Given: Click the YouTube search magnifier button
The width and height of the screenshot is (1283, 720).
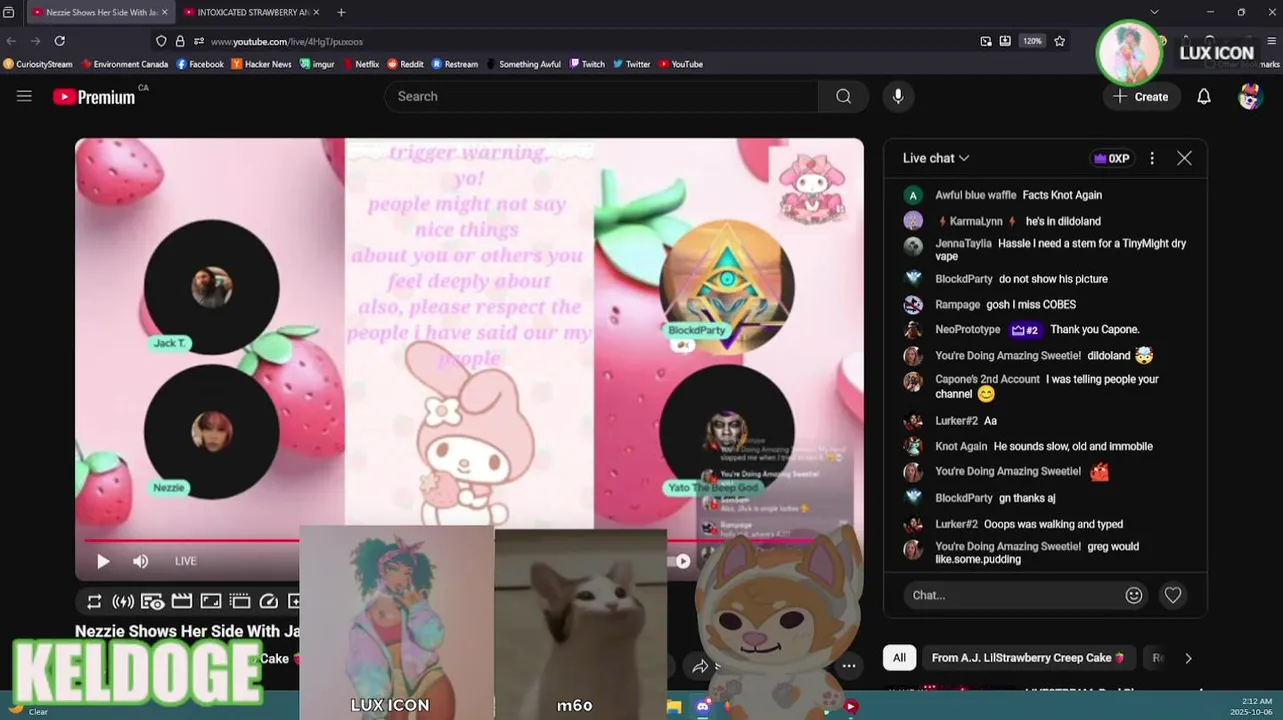Looking at the screenshot, I should (x=844, y=96).
